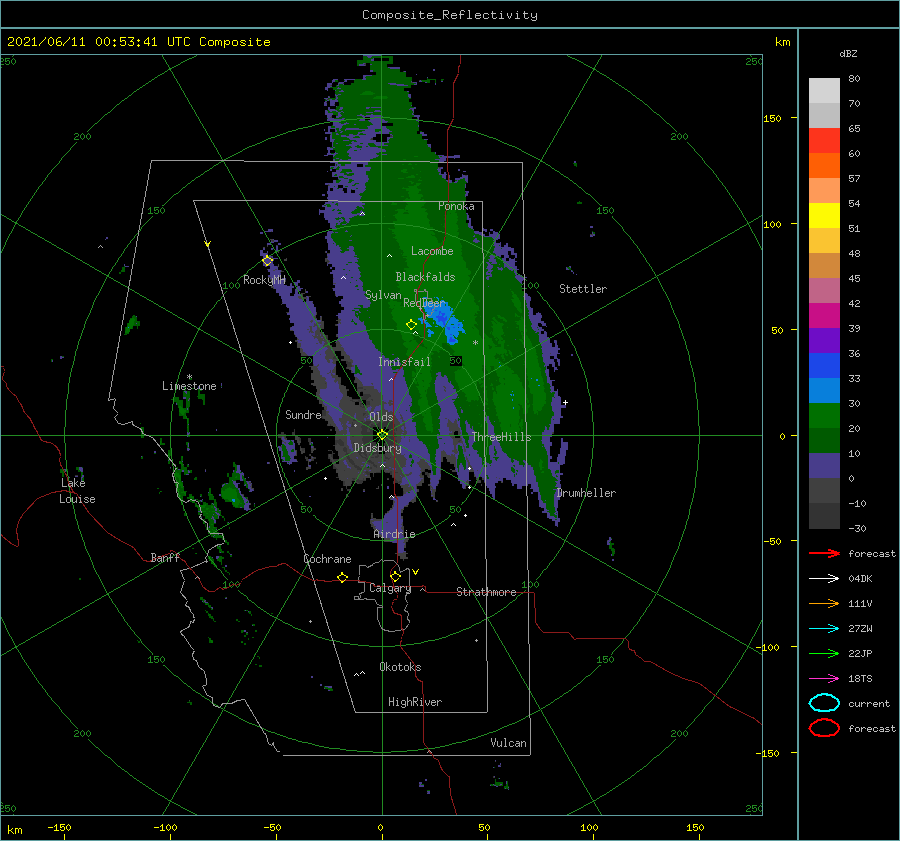The image size is (900, 841).
Task: Click the Didsbury label
Action: (x=377, y=448)
